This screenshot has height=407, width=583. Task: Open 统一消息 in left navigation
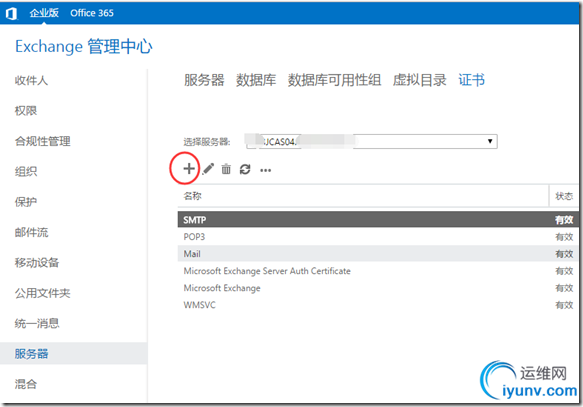click(37, 323)
